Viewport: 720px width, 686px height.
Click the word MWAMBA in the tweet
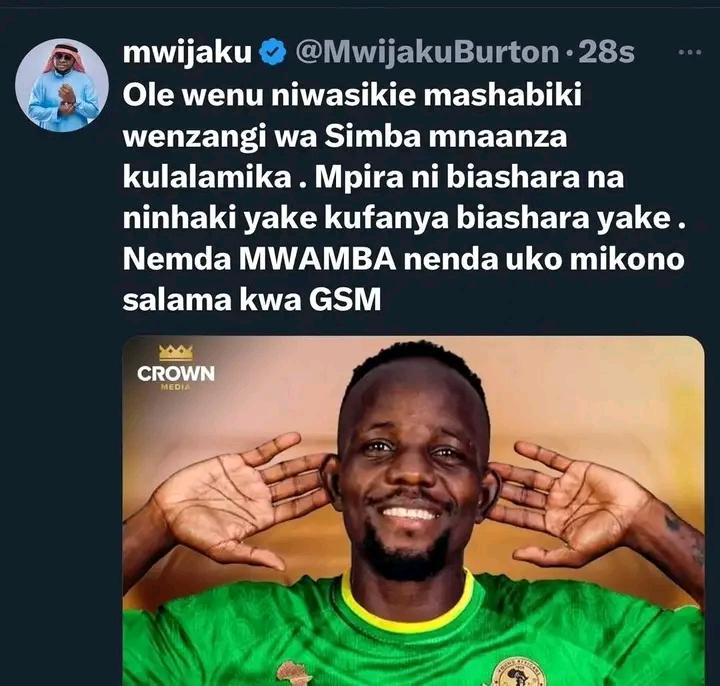coord(317,259)
